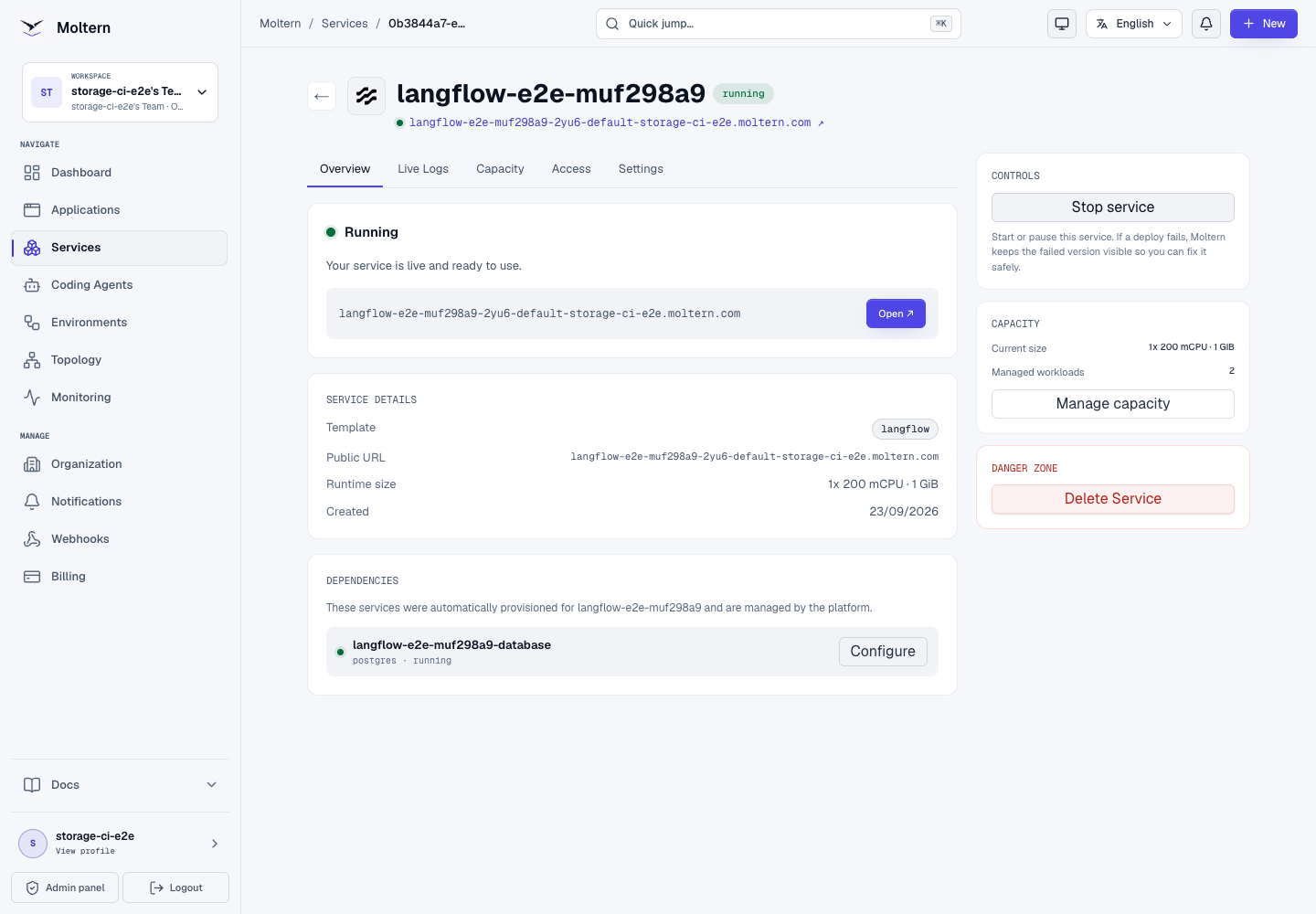This screenshot has height=914, width=1316.
Task: Open the service with the Open button
Action: click(x=896, y=314)
